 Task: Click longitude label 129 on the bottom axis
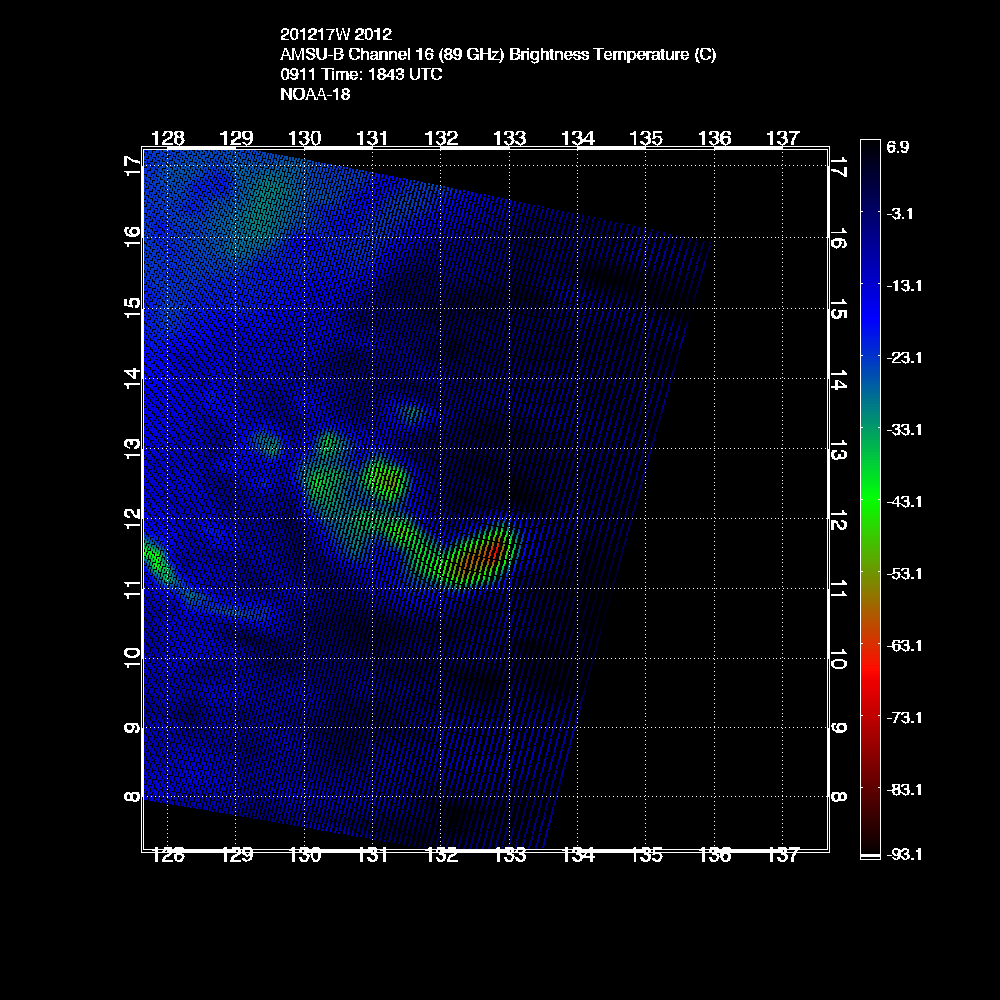click(236, 855)
